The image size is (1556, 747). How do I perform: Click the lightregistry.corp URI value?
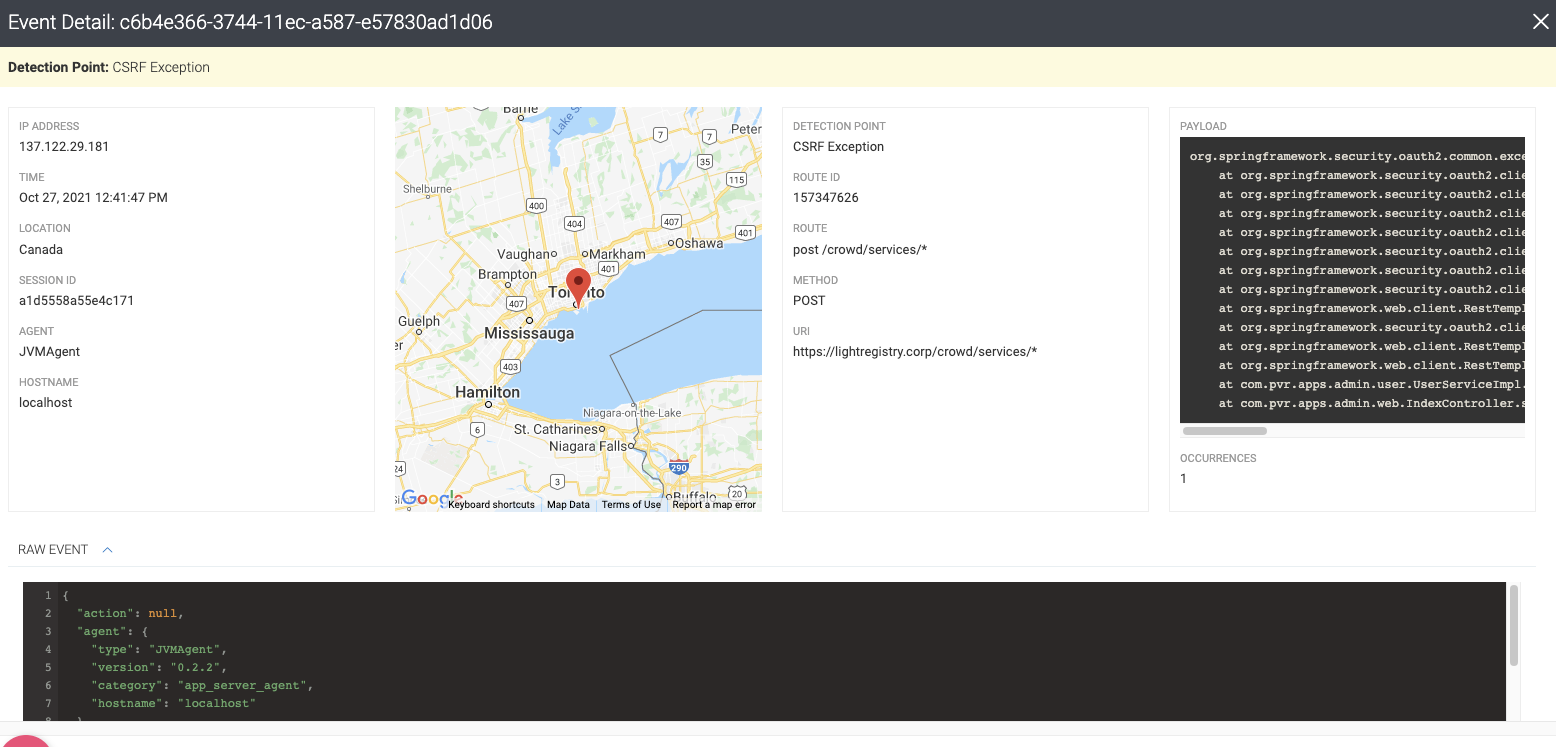click(915, 352)
